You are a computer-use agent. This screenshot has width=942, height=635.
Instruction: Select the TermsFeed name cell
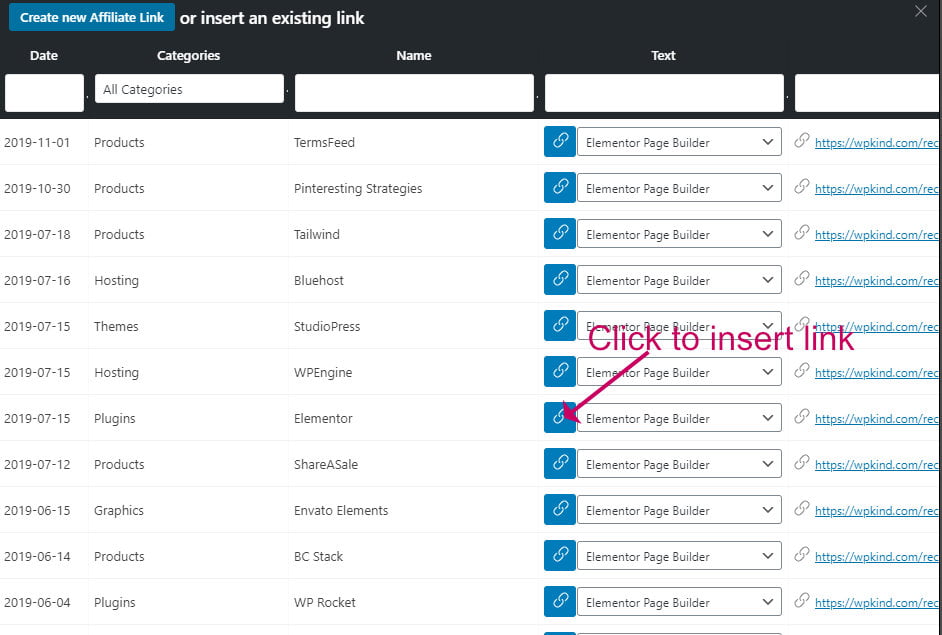pos(324,142)
